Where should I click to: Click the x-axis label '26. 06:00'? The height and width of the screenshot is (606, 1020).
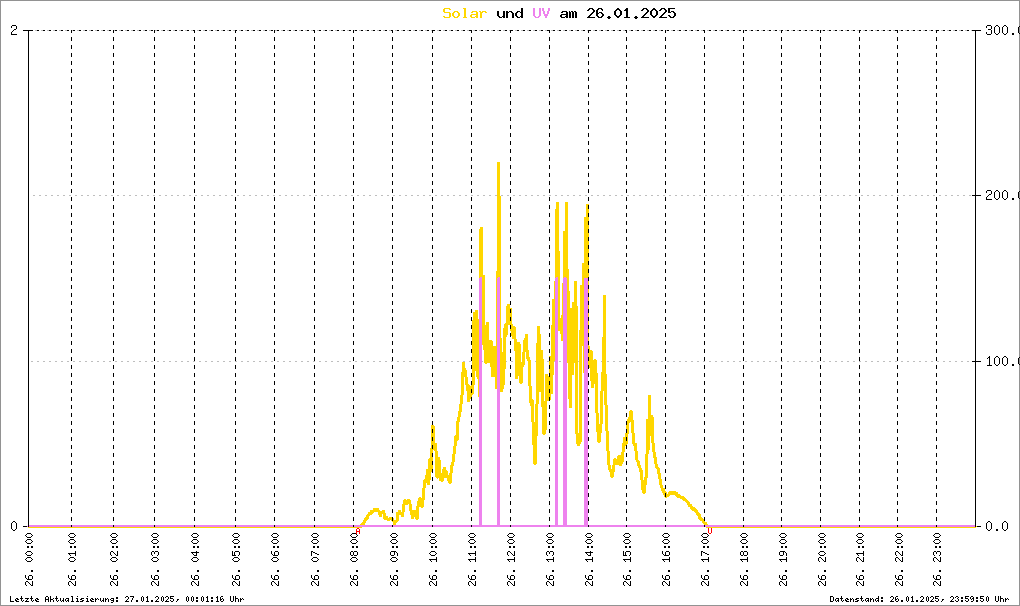pyautogui.click(x=275, y=560)
